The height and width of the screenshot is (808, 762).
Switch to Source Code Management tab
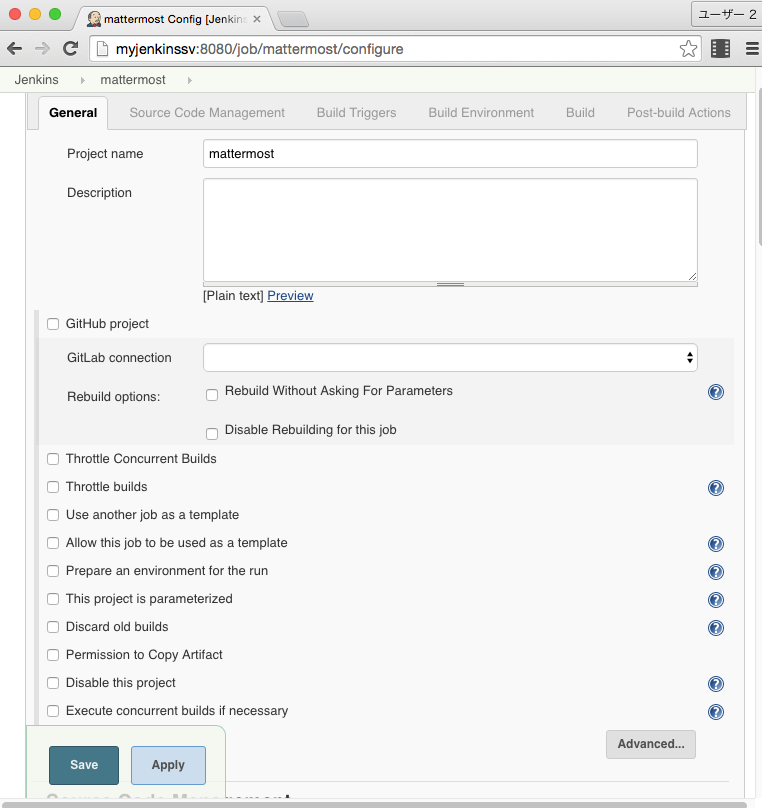[207, 113]
